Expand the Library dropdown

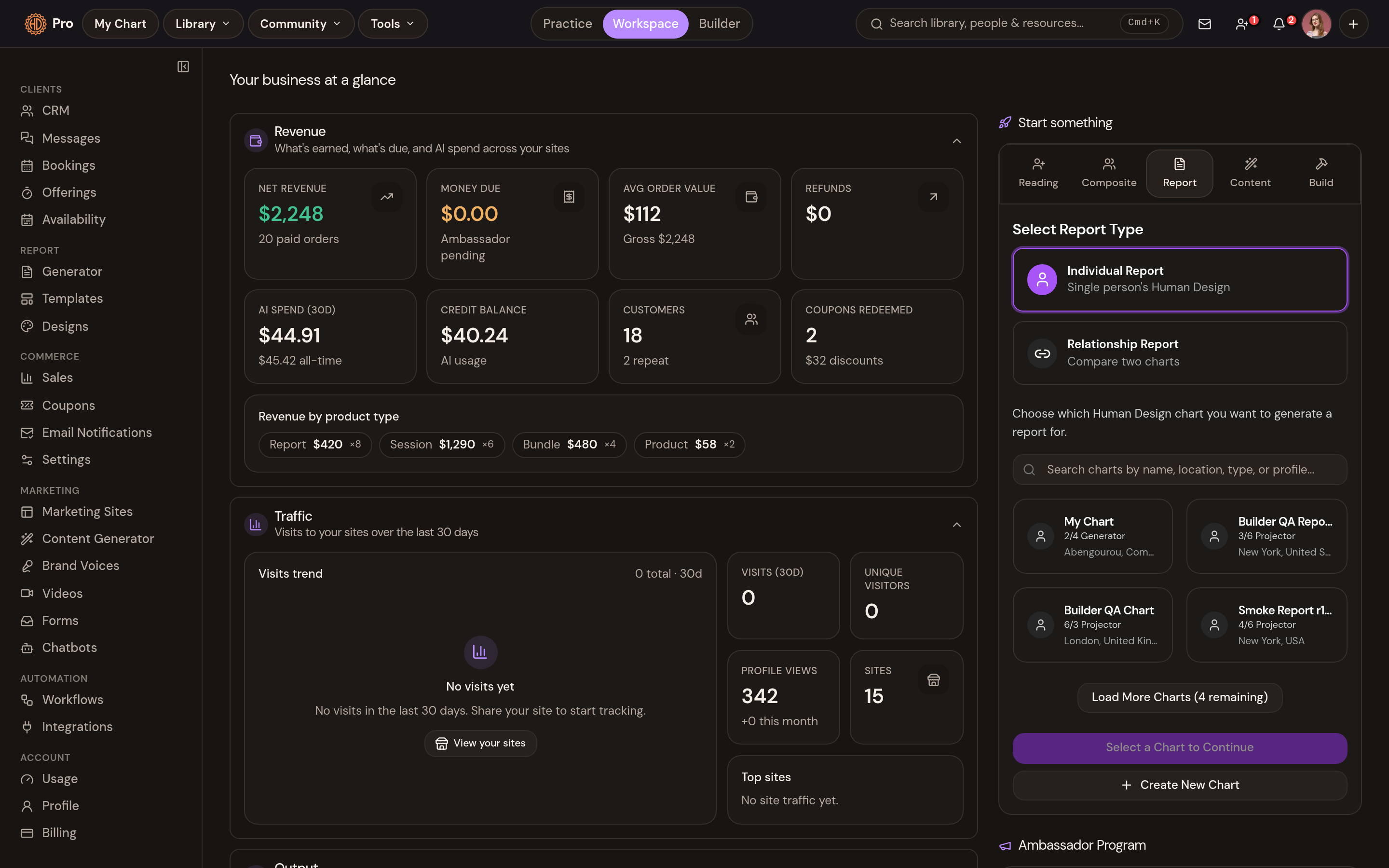pos(203,24)
